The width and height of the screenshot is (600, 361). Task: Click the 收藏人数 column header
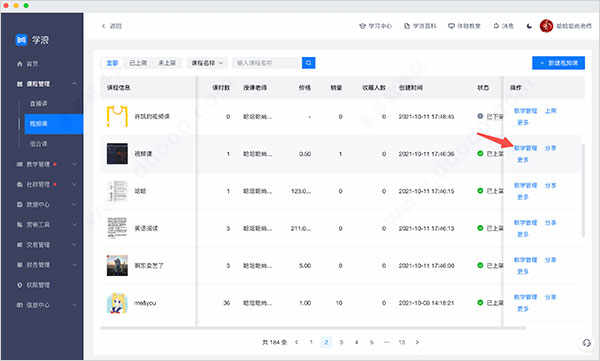click(374, 88)
